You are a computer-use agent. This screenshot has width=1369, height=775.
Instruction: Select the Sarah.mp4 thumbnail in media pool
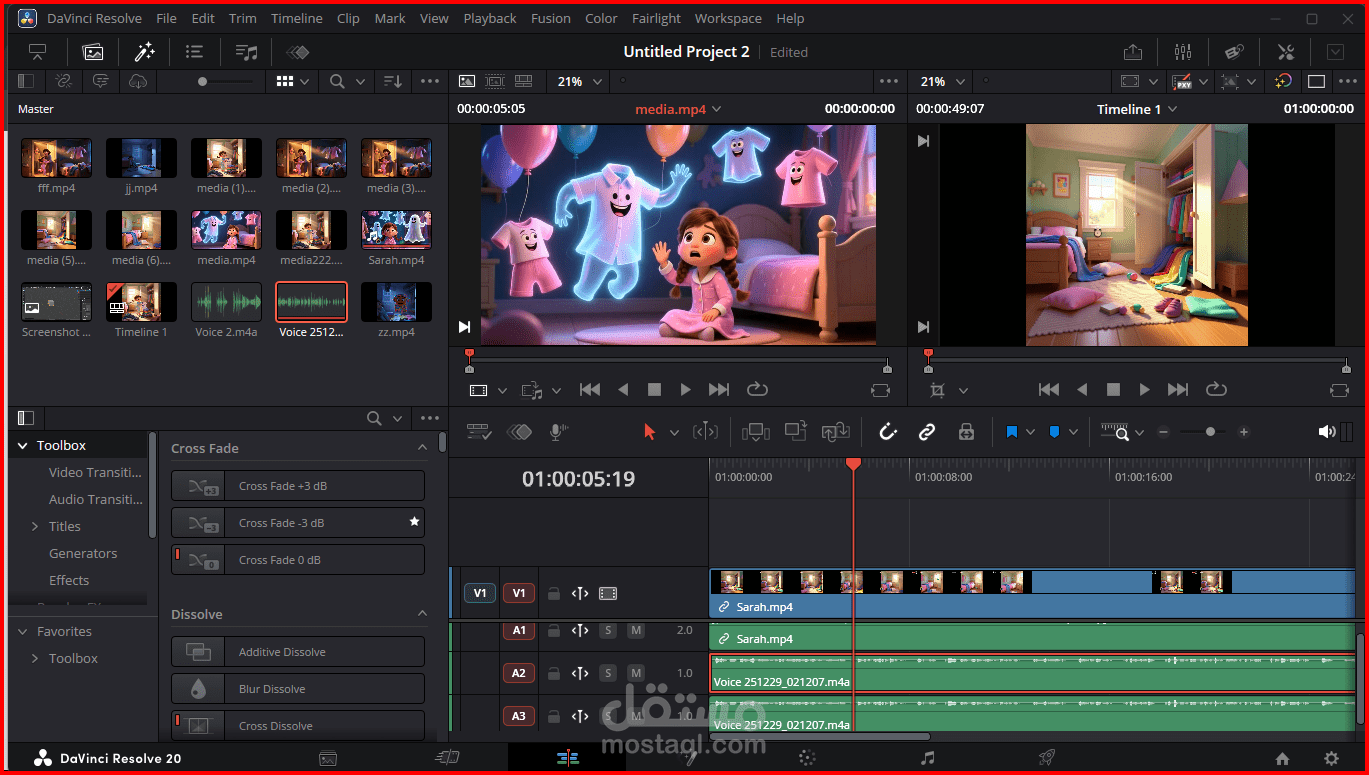coord(396,230)
